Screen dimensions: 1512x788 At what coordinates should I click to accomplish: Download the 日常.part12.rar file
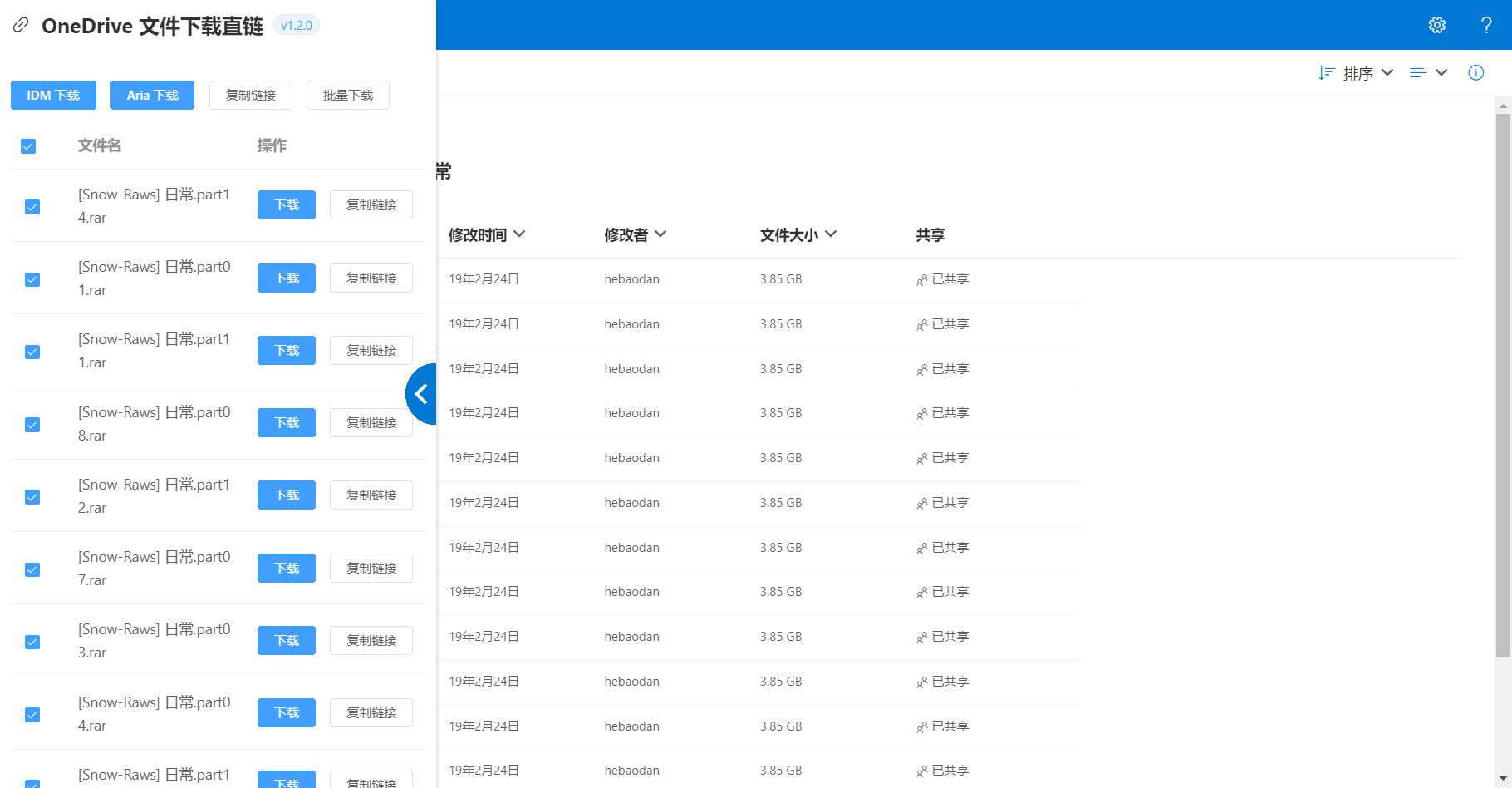point(286,495)
